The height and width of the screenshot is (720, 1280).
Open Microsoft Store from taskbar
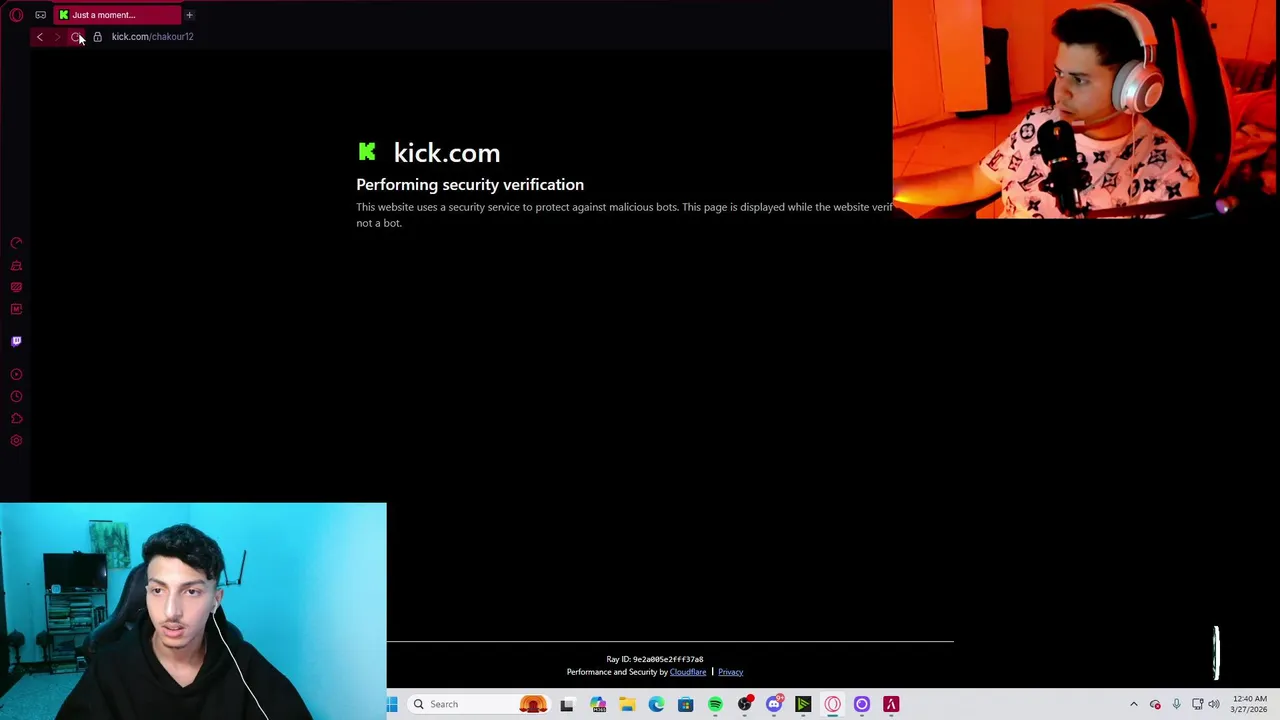pyautogui.click(x=685, y=704)
